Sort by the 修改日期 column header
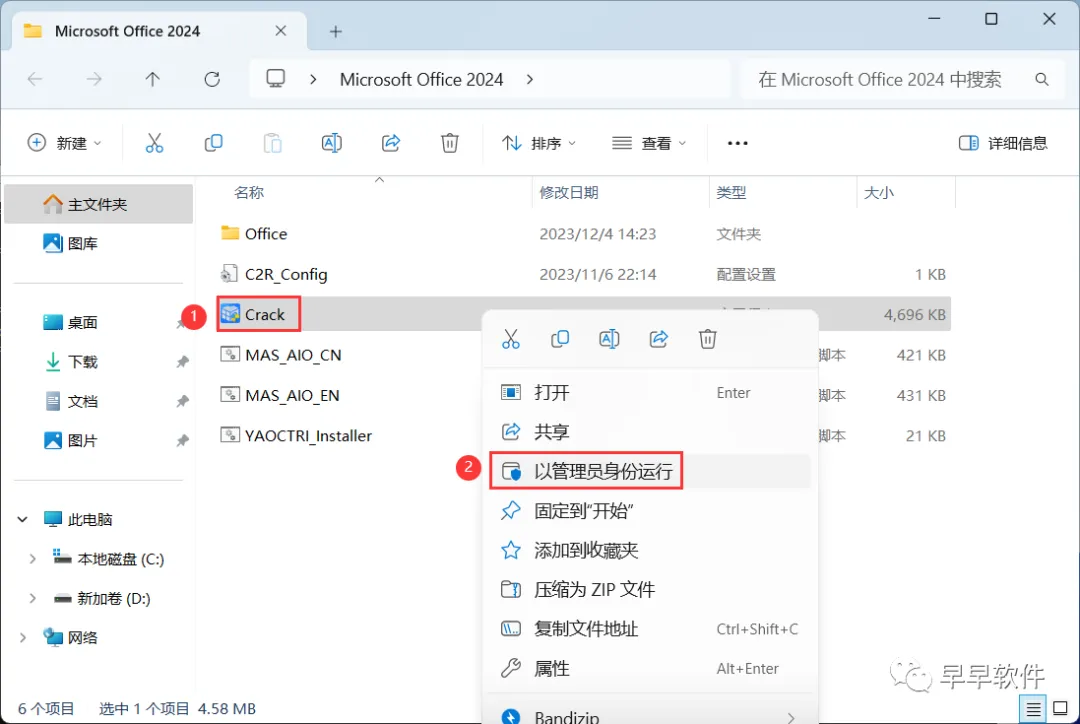Image resolution: width=1080 pixels, height=724 pixels. (569, 193)
